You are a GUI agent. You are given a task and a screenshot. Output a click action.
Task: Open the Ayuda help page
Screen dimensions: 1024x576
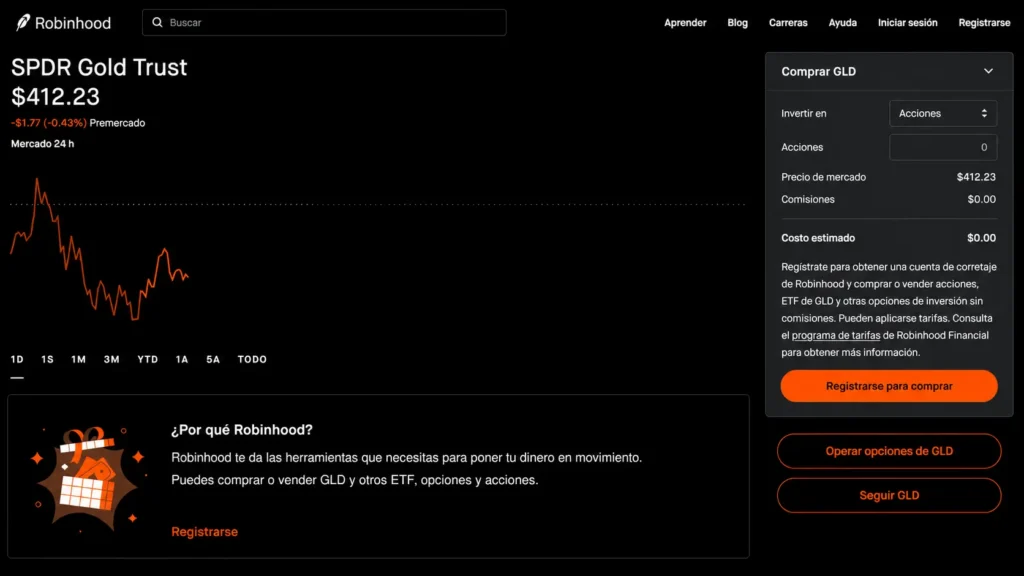[842, 23]
